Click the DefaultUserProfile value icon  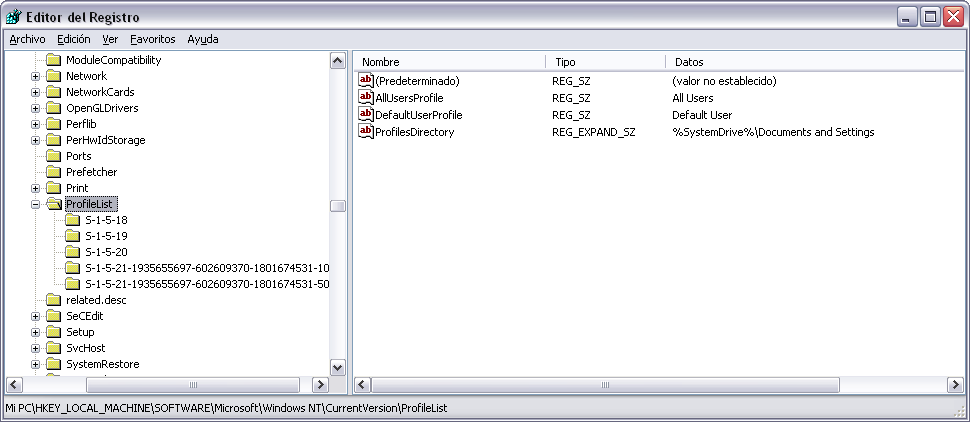point(366,114)
